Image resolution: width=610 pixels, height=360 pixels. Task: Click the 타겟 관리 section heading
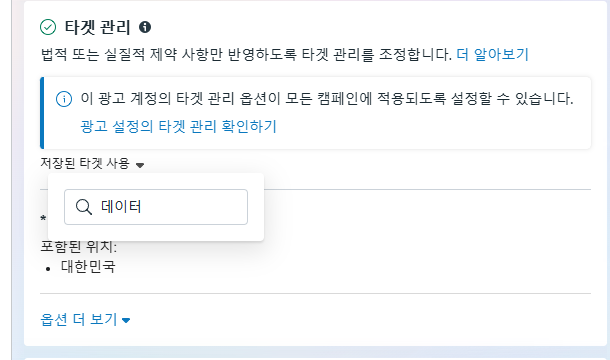tap(97, 27)
